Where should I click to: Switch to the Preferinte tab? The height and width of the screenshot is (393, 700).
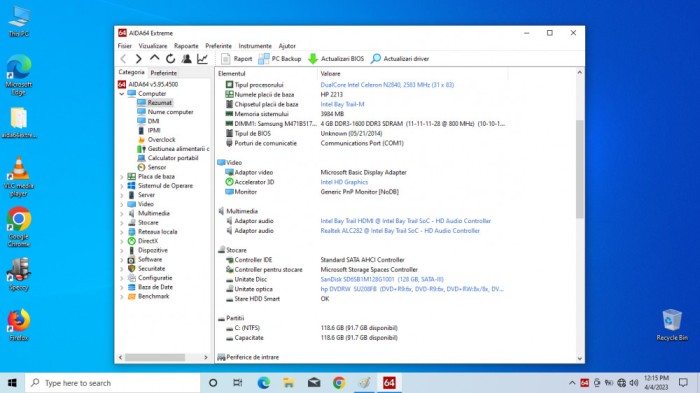163,73
